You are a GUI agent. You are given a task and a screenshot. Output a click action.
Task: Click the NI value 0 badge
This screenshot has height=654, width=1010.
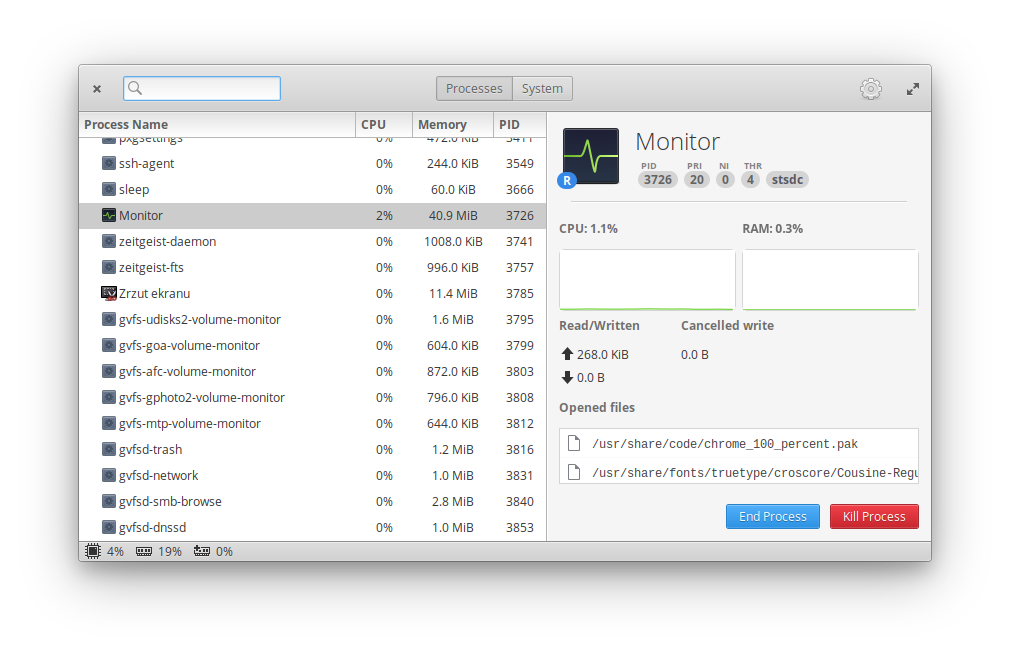tap(725, 180)
